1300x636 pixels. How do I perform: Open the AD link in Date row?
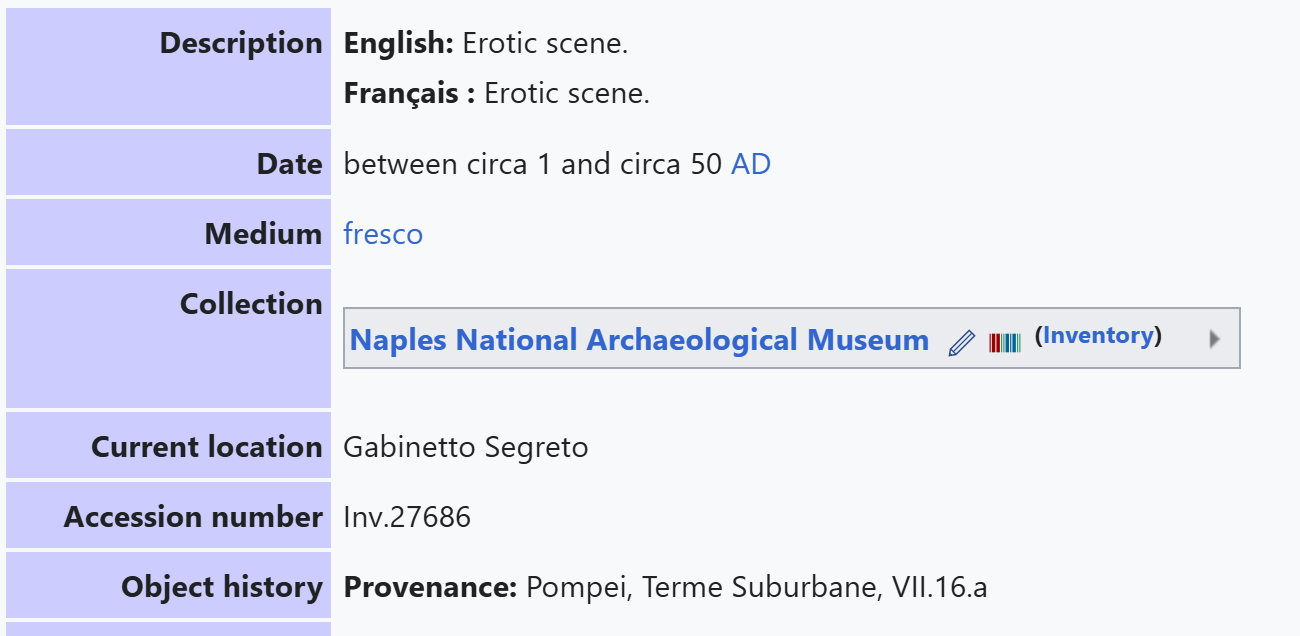coord(751,164)
